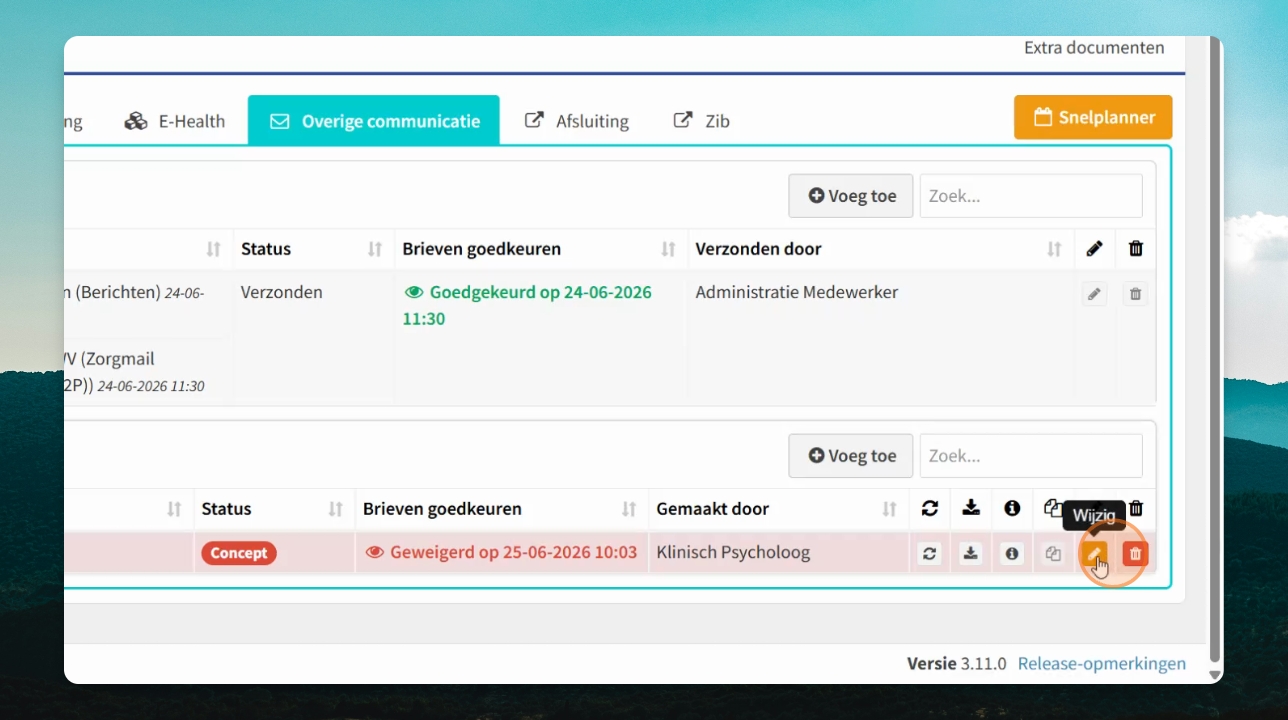
Task: Click the orange Snelplanner button
Action: coord(1093,117)
